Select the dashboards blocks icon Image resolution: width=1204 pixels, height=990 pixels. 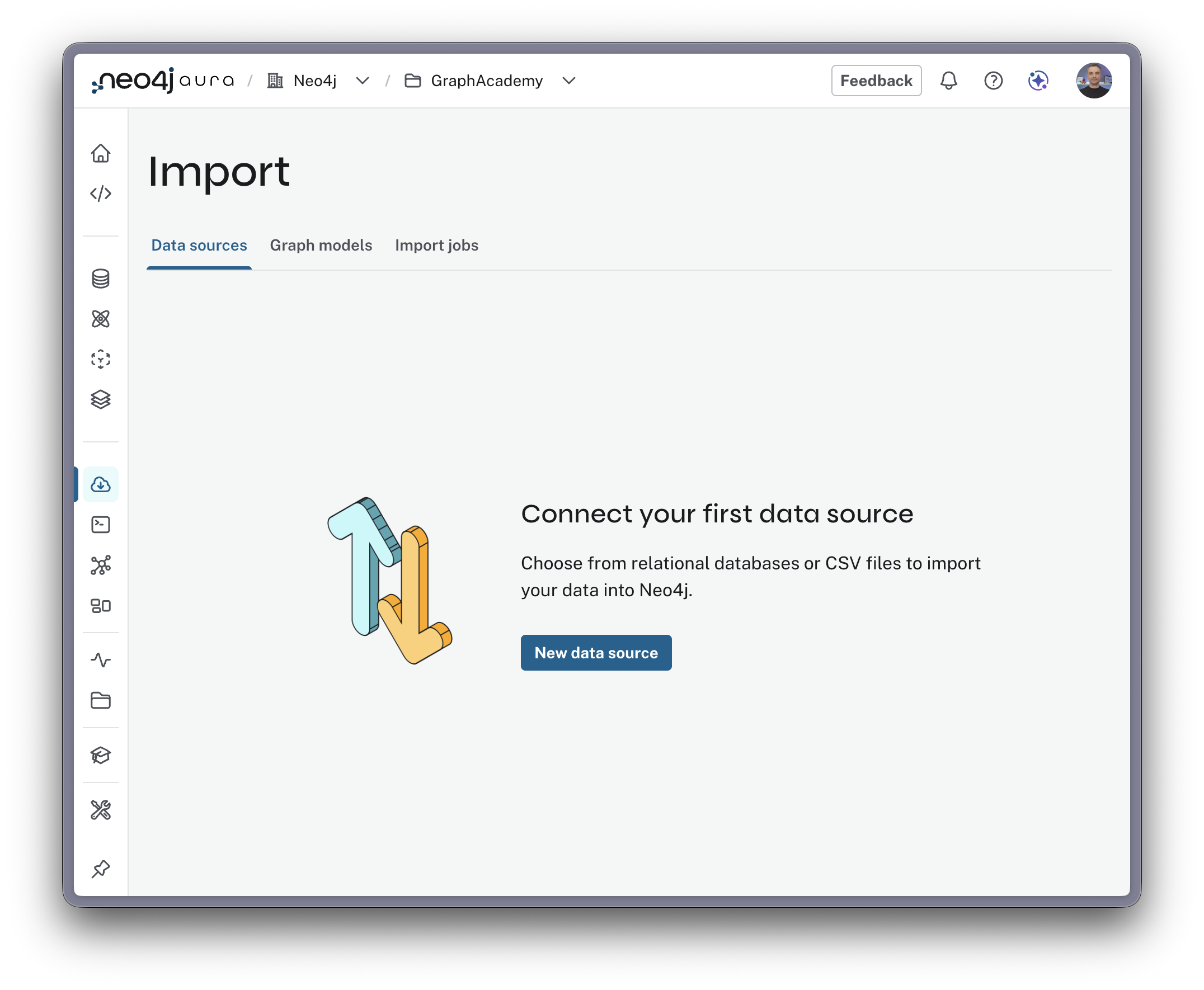(x=100, y=606)
